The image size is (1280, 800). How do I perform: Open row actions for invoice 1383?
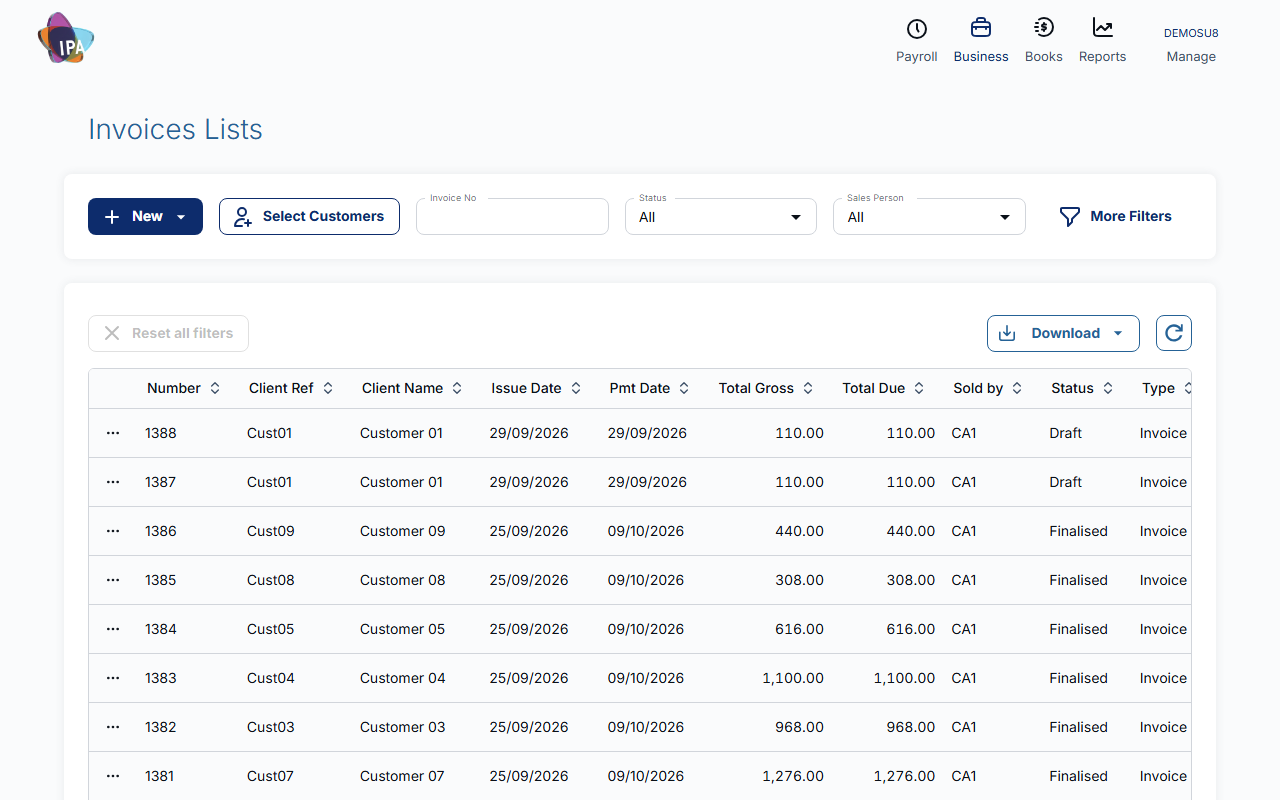pyautogui.click(x=113, y=678)
